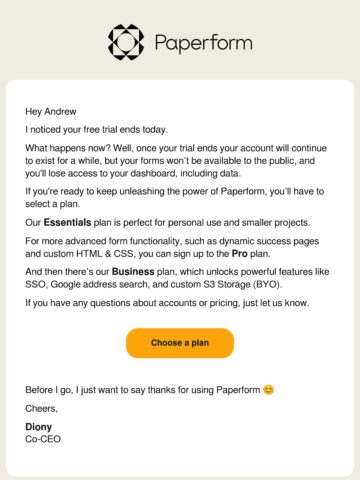Click the bold Diony signature name

point(39,427)
